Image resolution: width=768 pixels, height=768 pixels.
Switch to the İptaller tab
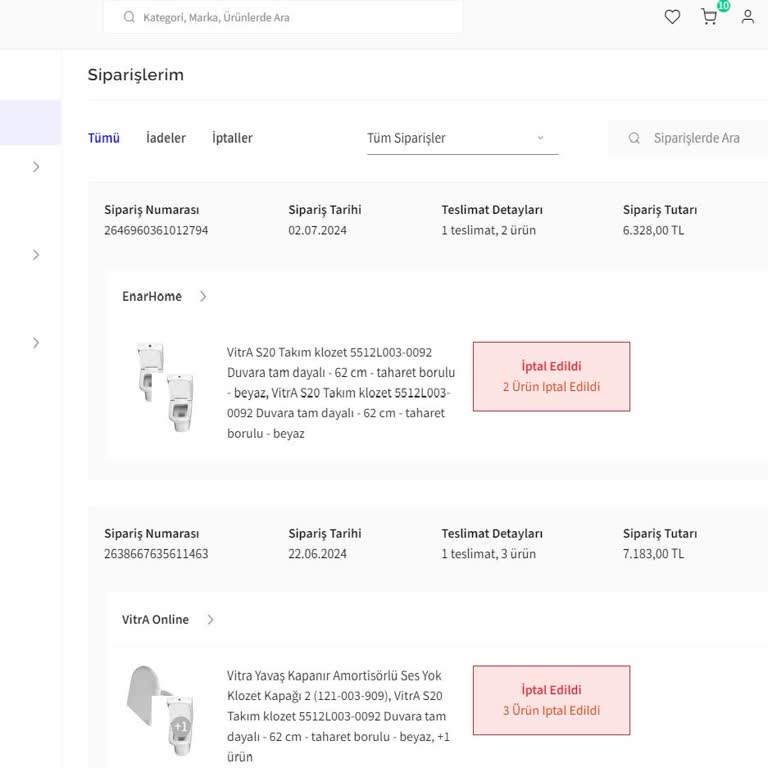click(x=232, y=138)
